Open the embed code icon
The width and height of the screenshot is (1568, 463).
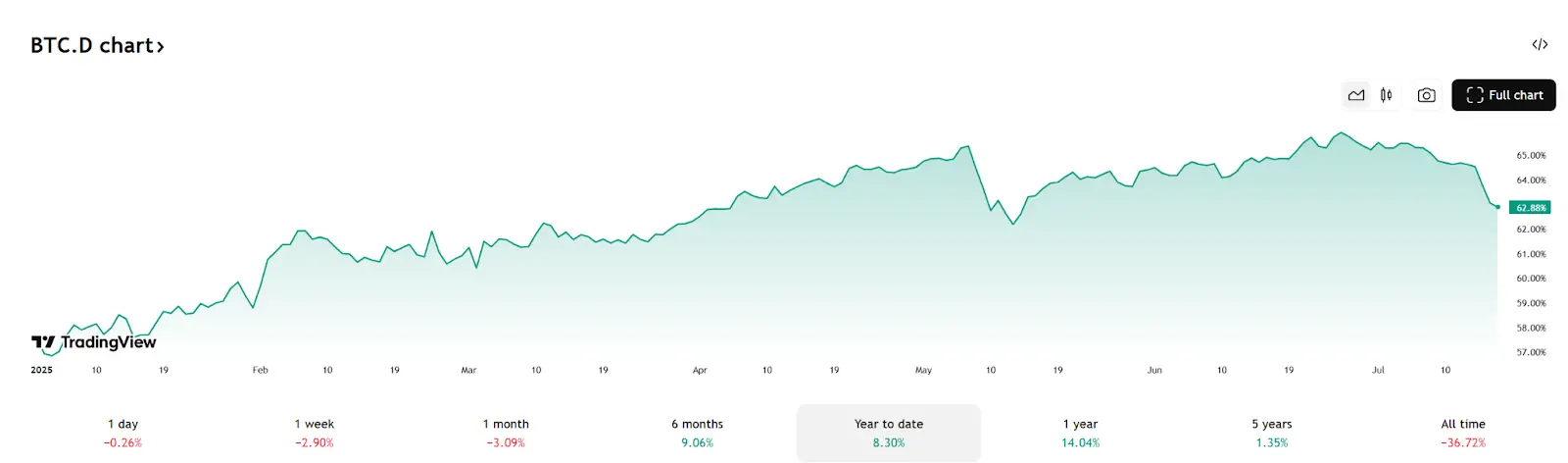(1540, 44)
